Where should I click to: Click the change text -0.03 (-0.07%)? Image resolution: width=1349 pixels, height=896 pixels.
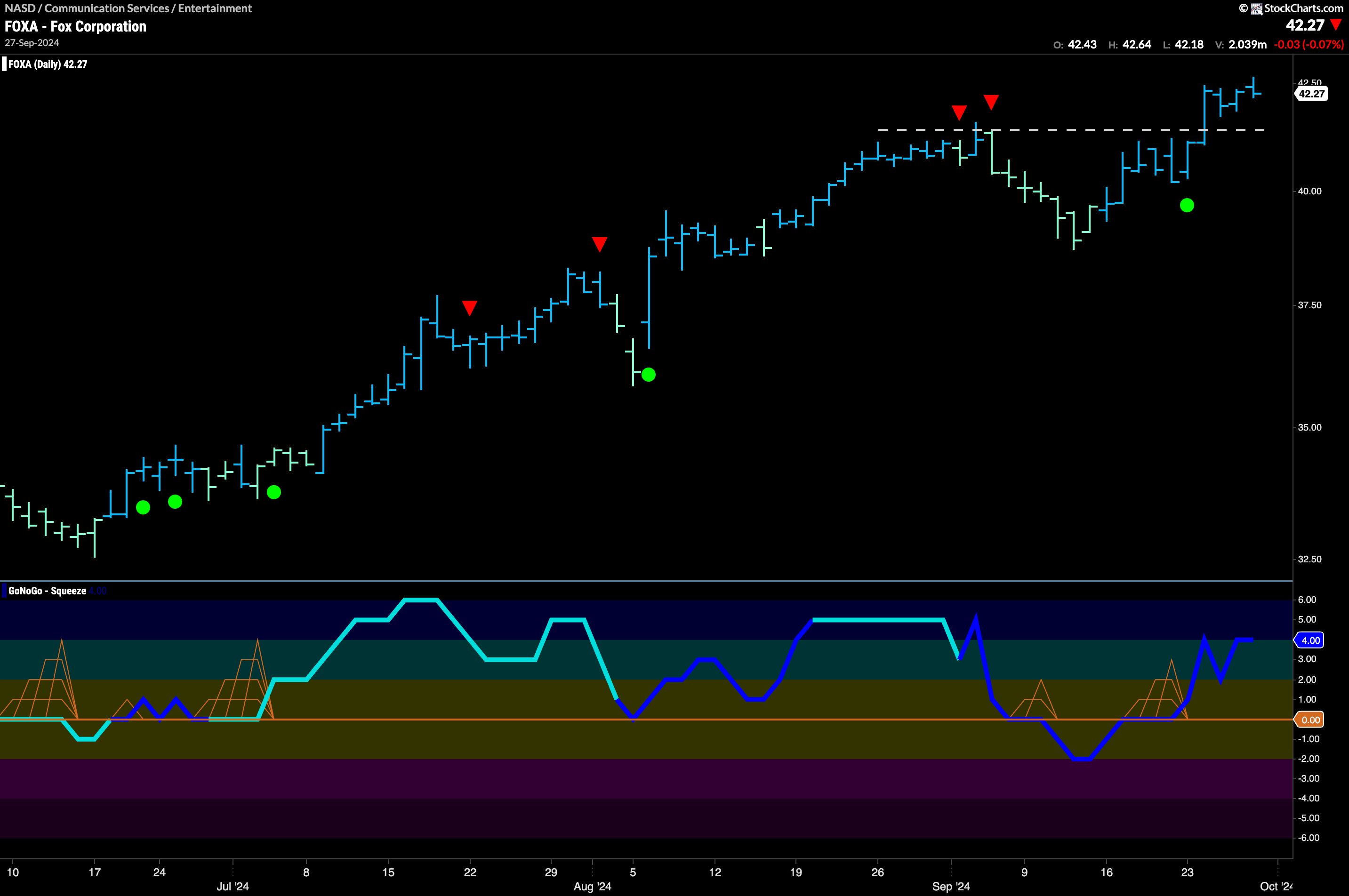click(1309, 45)
